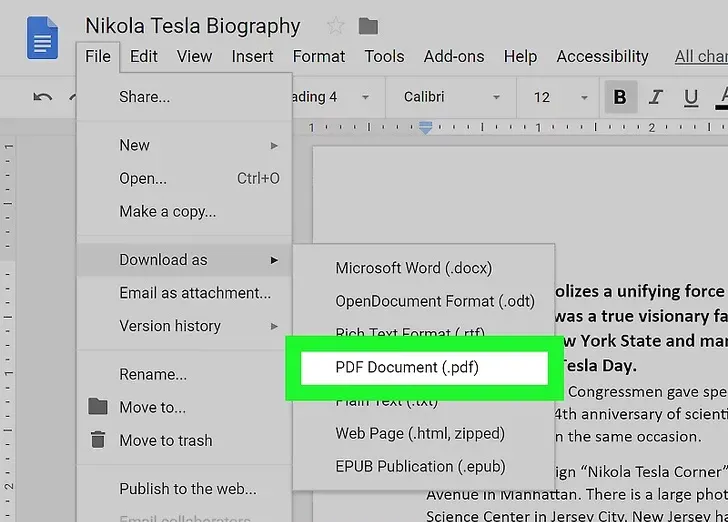Download as Microsoft Word (.docx)
728x522 pixels.
[423, 268]
